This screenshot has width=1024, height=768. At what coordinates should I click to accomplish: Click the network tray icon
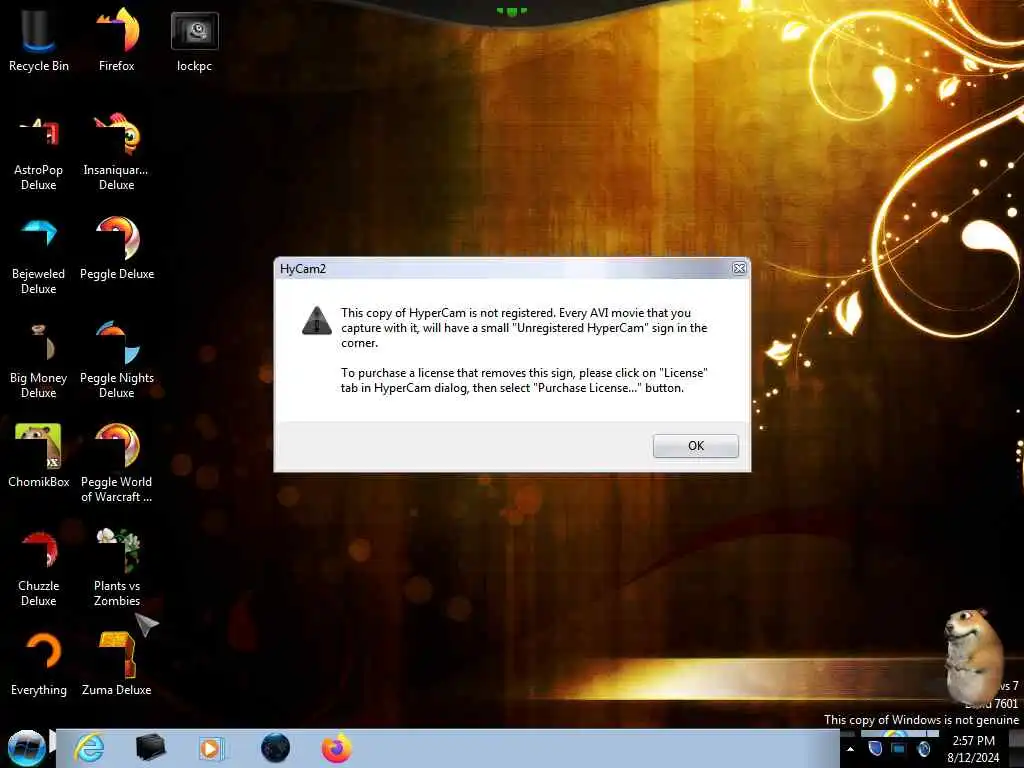click(x=899, y=748)
